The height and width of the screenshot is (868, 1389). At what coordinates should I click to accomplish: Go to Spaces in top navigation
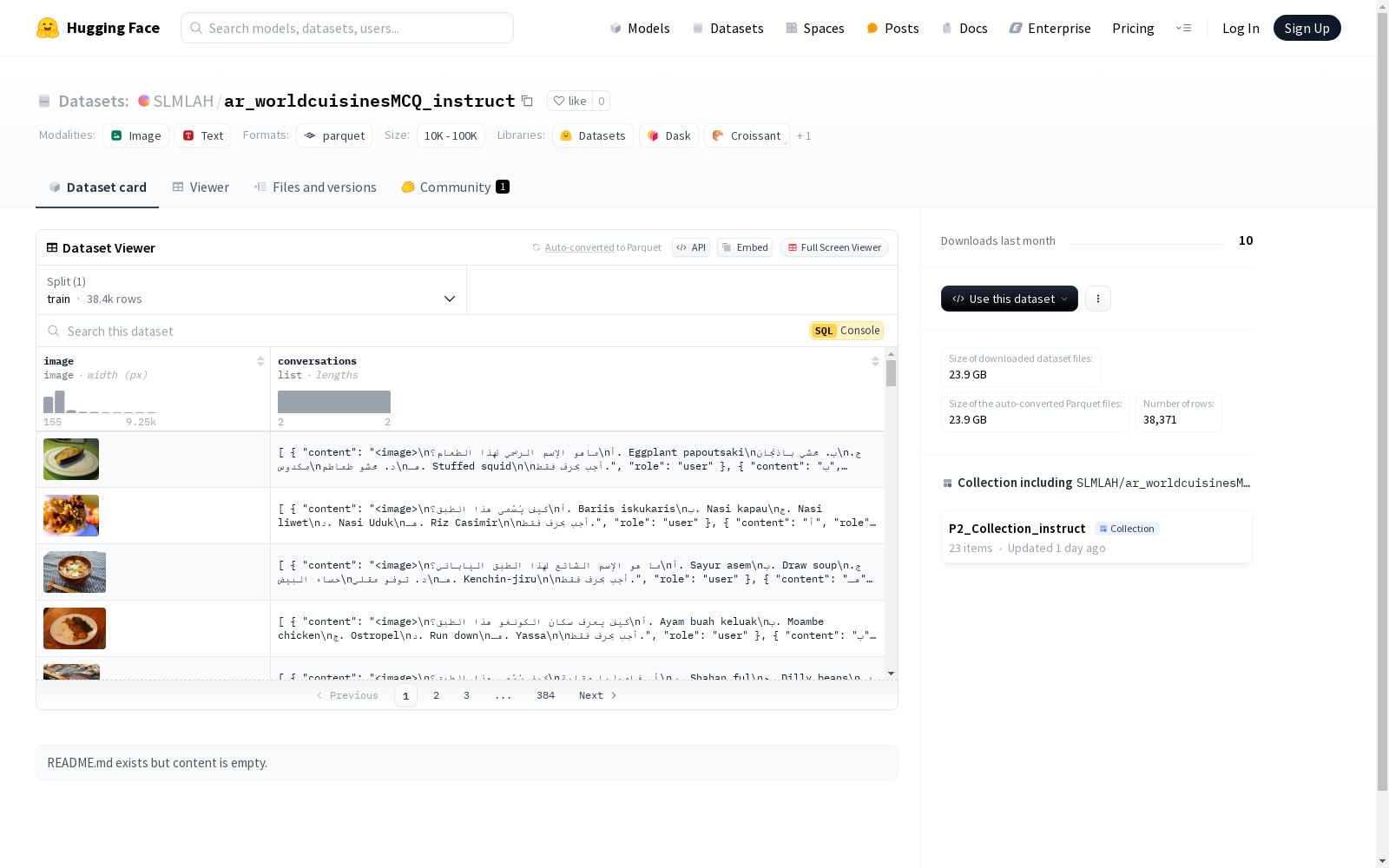pyautogui.click(x=815, y=28)
